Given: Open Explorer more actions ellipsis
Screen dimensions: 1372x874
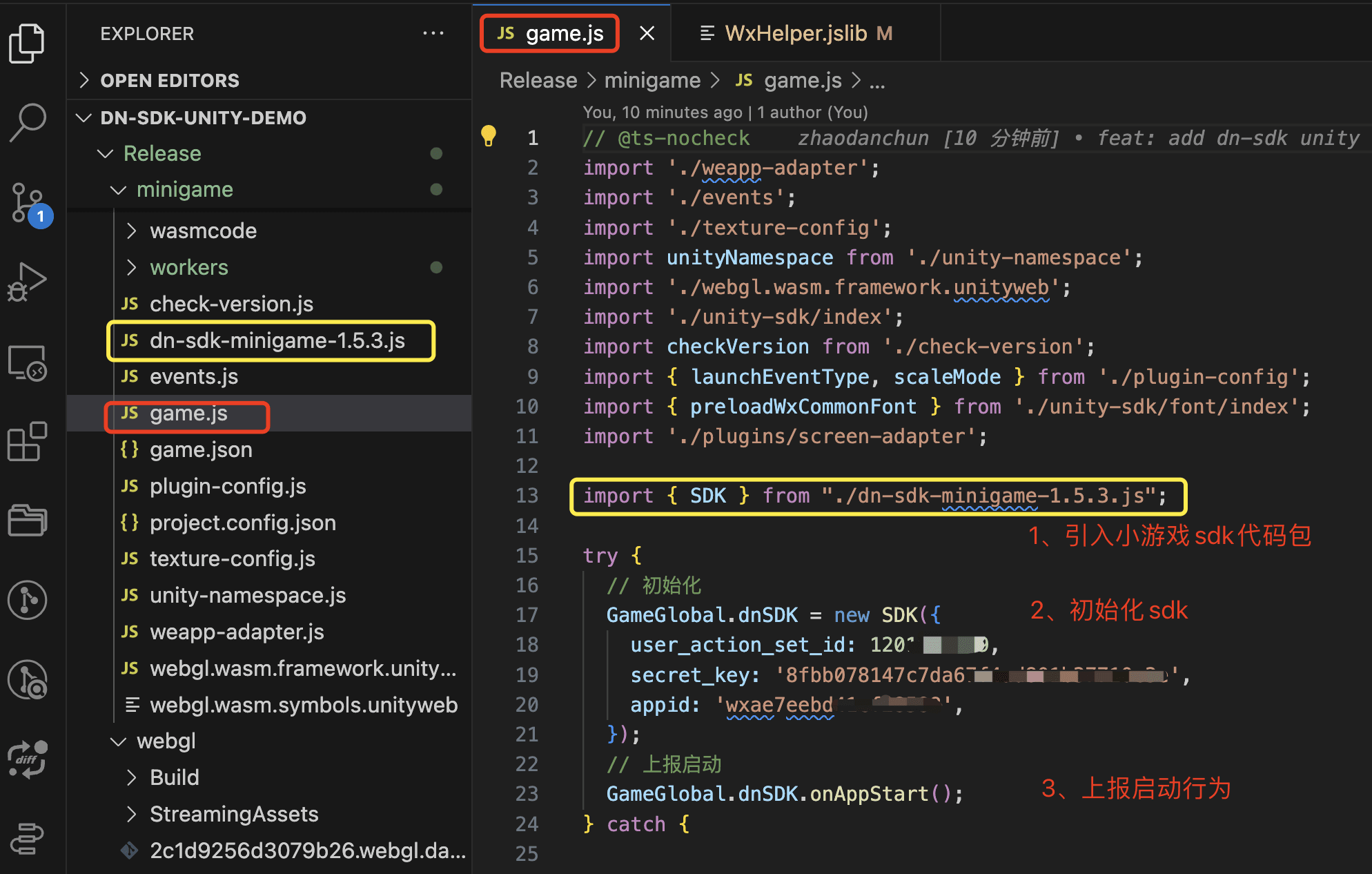Looking at the screenshot, I should (433, 33).
